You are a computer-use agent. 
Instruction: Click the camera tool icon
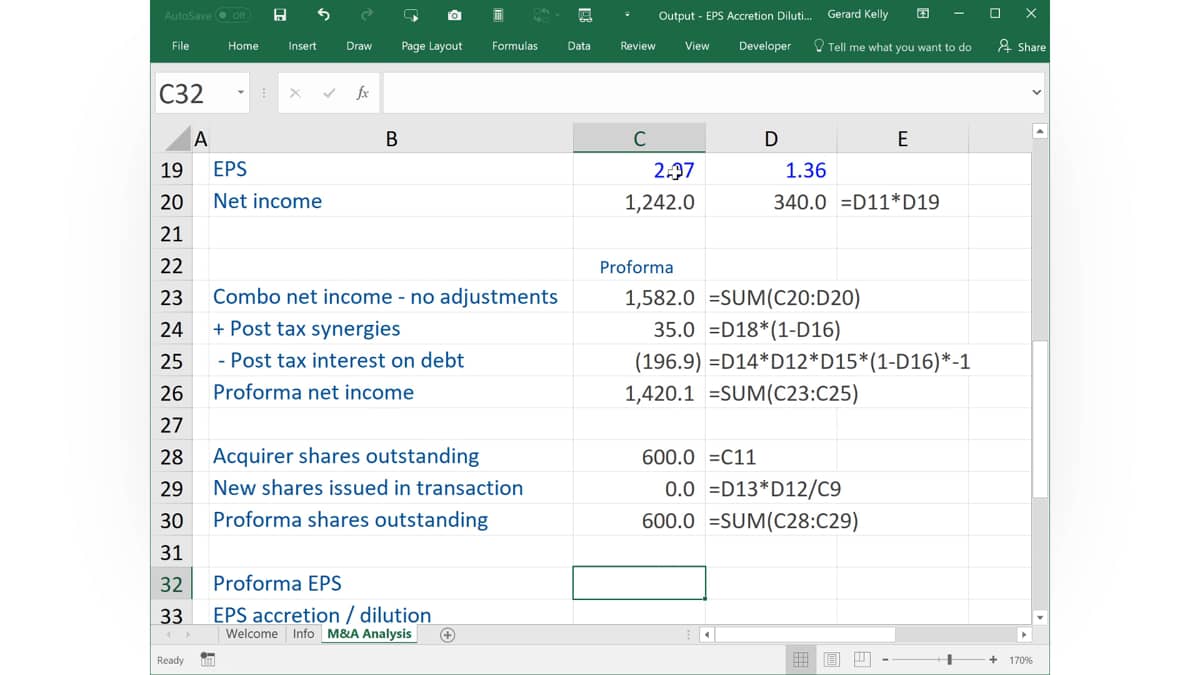click(455, 15)
